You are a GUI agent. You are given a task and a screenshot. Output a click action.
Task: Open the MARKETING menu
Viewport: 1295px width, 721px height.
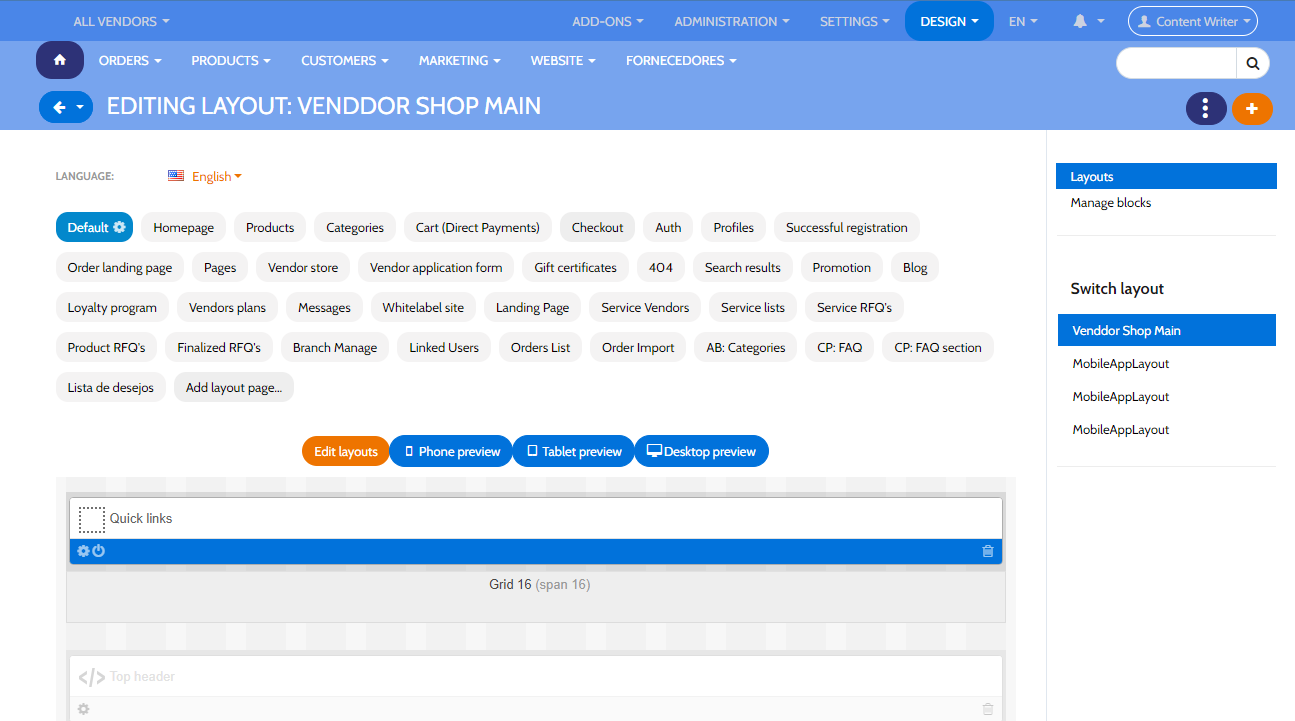click(x=459, y=60)
